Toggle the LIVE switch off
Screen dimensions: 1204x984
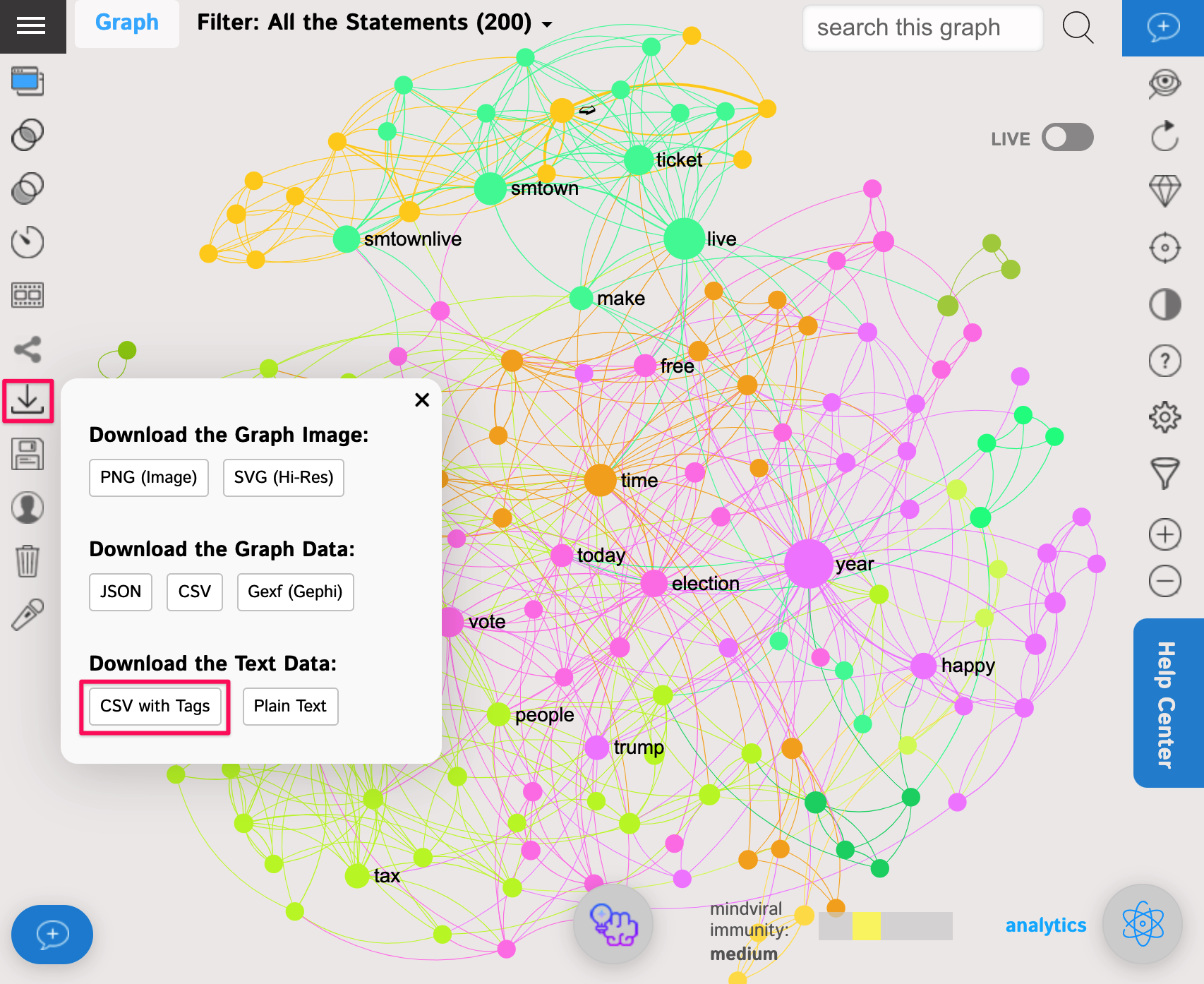click(1067, 138)
